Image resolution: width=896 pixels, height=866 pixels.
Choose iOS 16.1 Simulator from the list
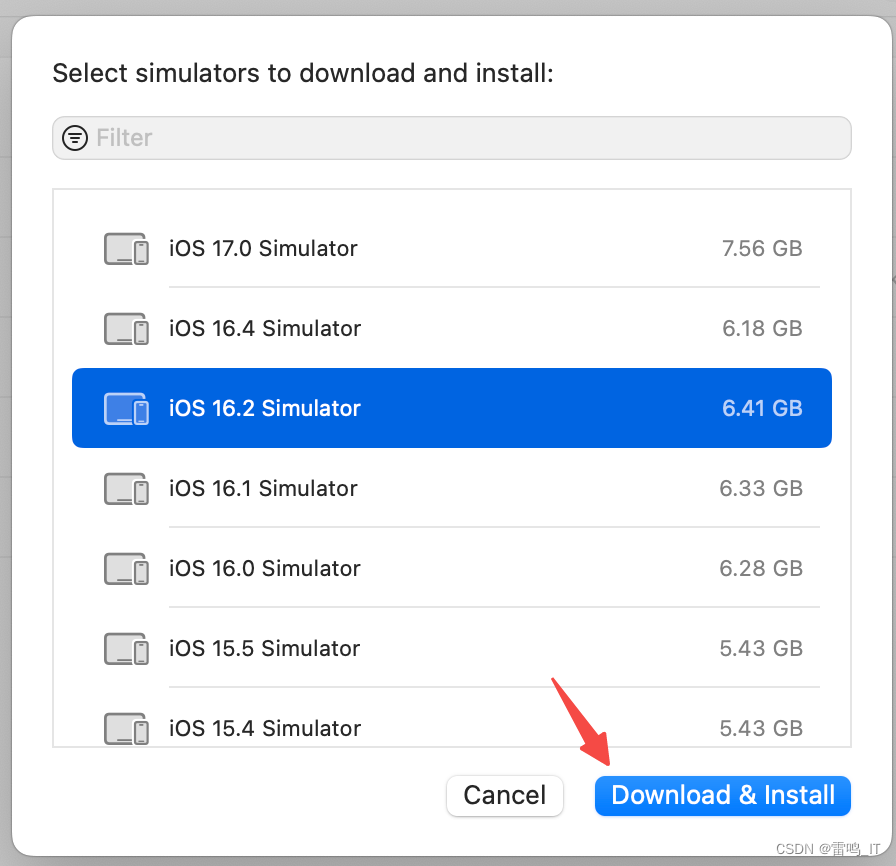coord(263,489)
